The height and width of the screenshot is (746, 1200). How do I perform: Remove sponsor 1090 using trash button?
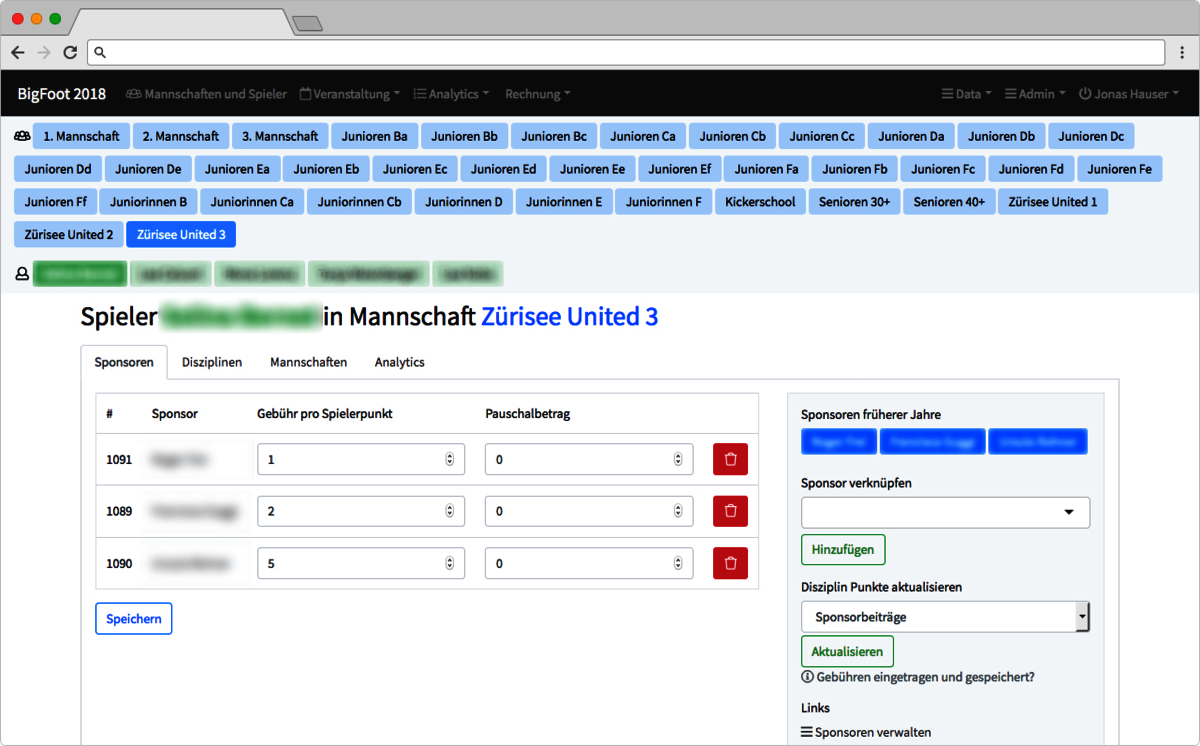coord(730,563)
